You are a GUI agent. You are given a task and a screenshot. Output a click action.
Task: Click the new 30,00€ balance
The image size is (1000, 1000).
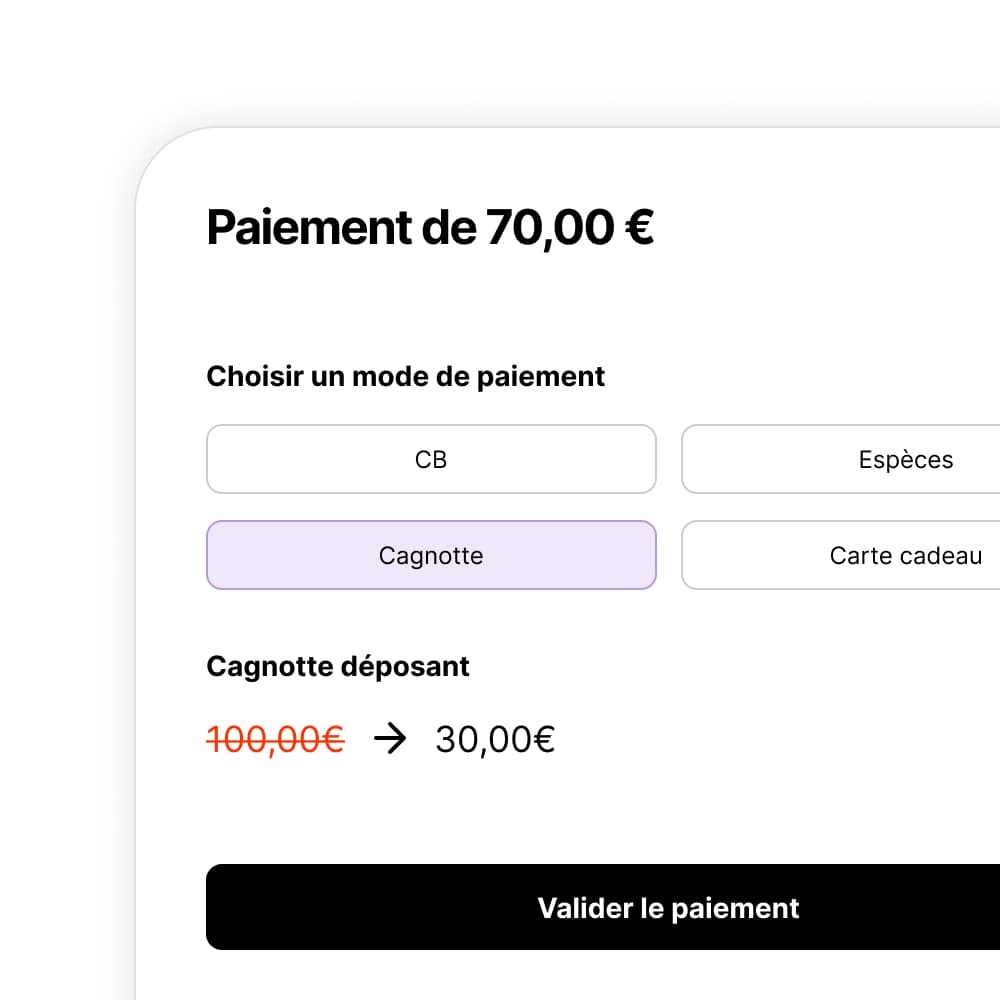(x=492, y=739)
